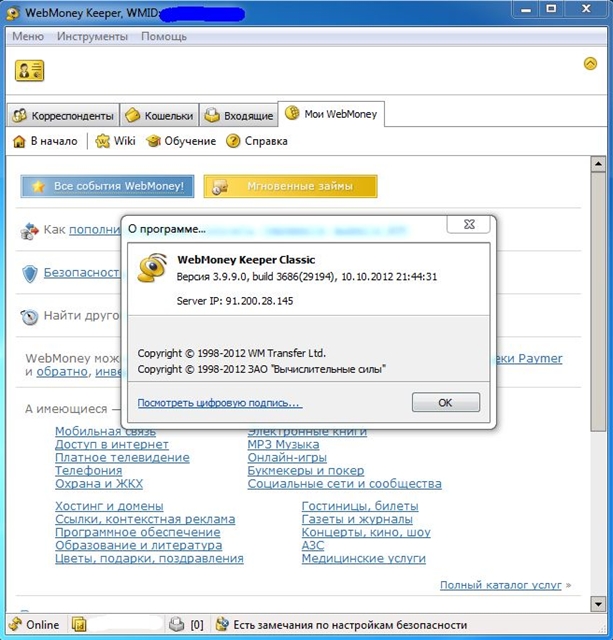Open Хостинг и домены link
This screenshot has width=613, height=640.
point(109,506)
